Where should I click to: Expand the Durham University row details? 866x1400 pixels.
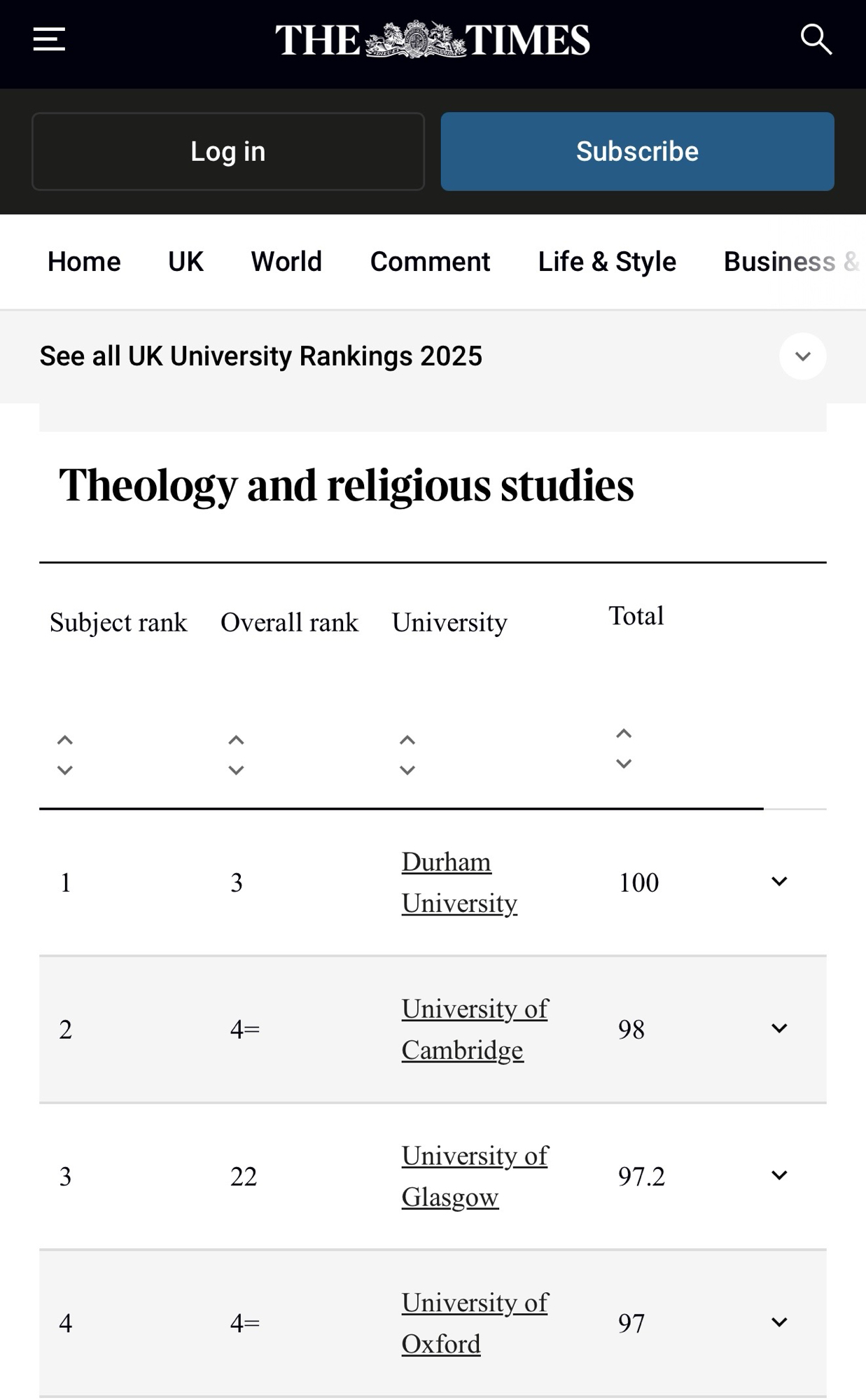[779, 881]
